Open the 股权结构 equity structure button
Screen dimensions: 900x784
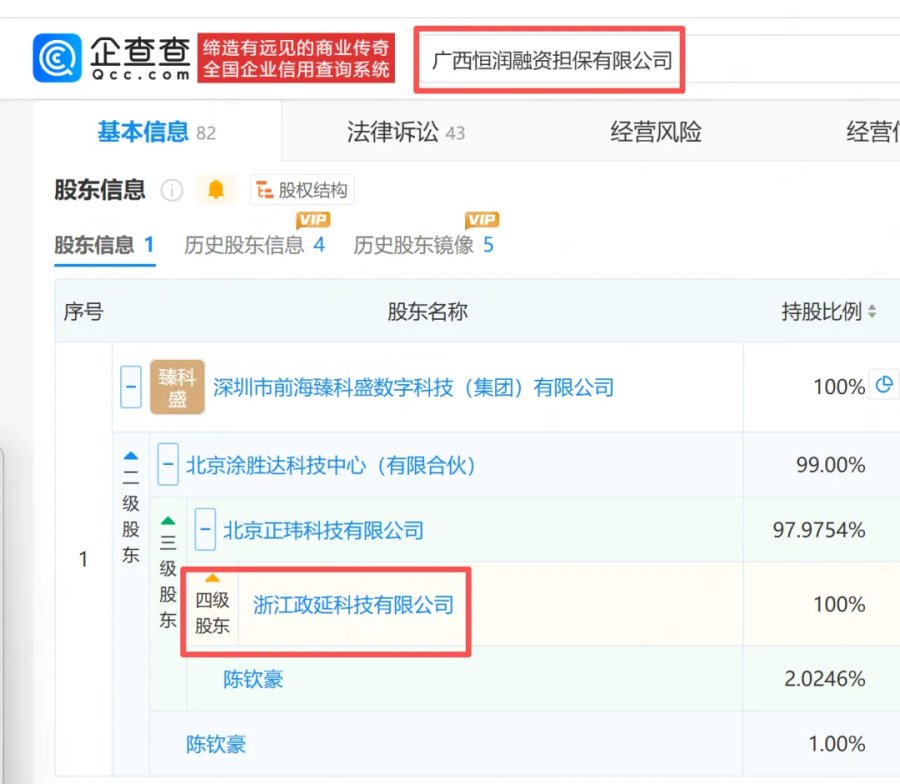[302, 189]
